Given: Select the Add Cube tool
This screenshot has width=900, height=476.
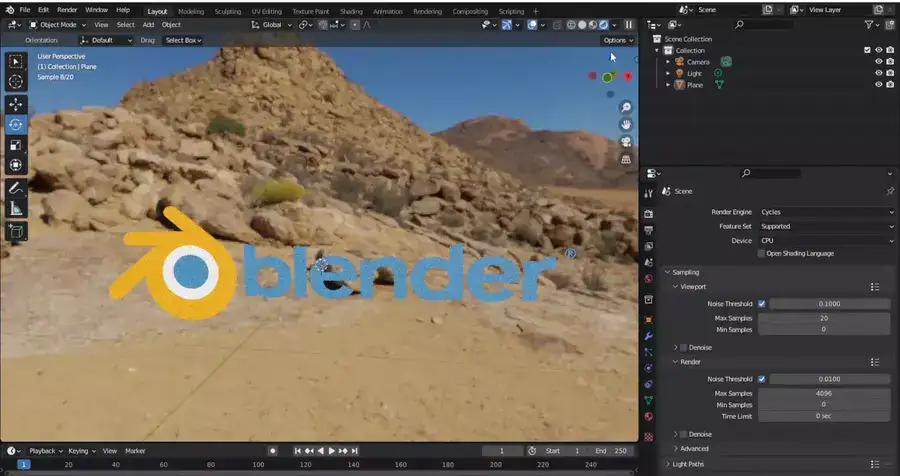Looking at the screenshot, I should coord(16,231).
